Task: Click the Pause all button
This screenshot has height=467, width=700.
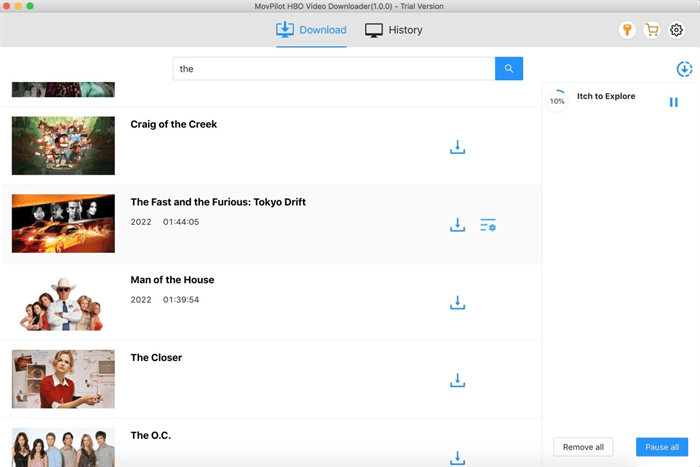Action: (662, 447)
